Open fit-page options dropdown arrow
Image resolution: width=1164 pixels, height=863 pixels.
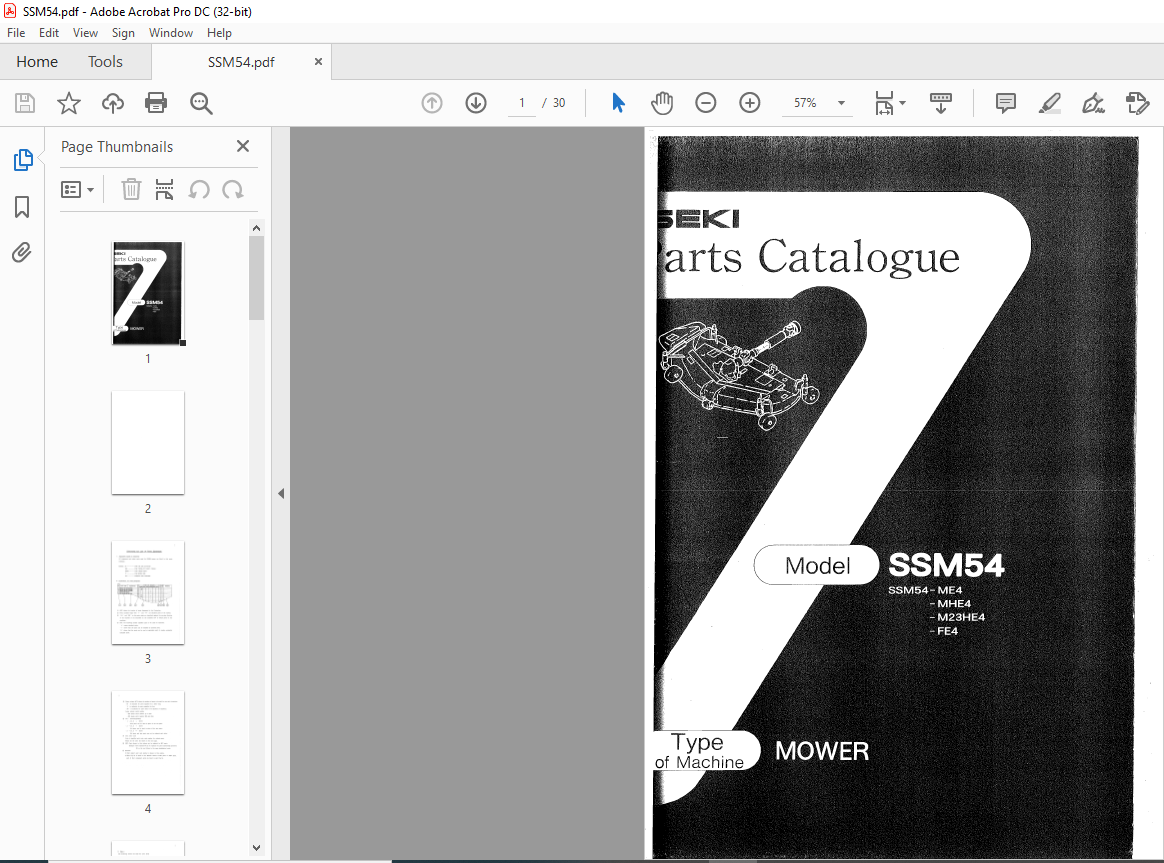coord(903,103)
